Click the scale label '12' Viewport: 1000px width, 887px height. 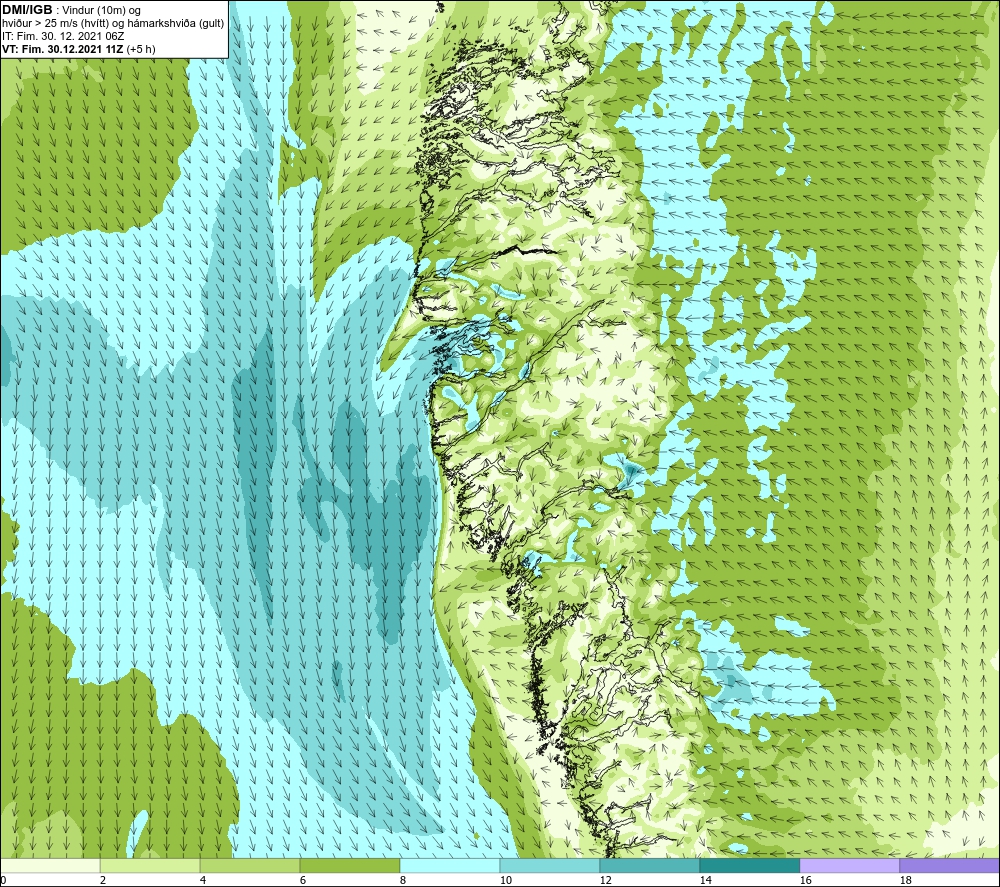click(x=606, y=881)
